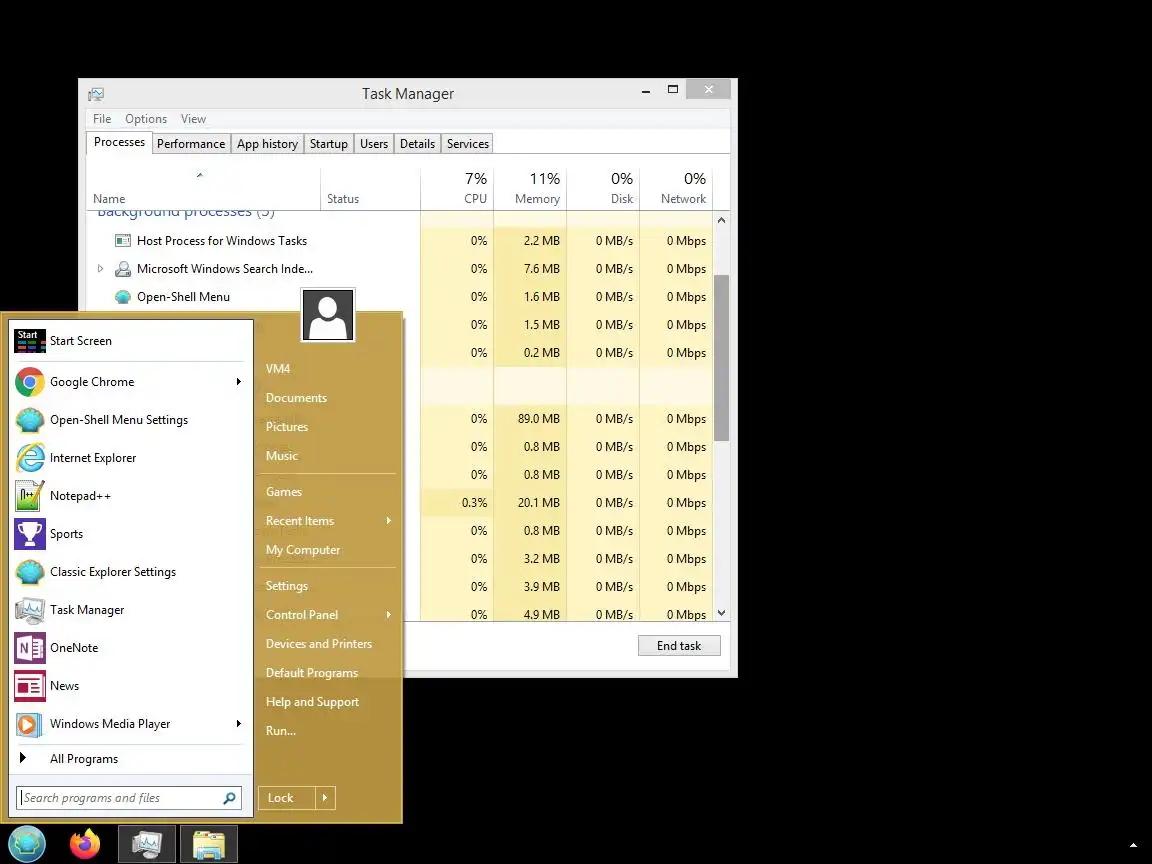The height and width of the screenshot is (864, 1152).
Task: Click the user account picture
Action: [x=328, y=315]
